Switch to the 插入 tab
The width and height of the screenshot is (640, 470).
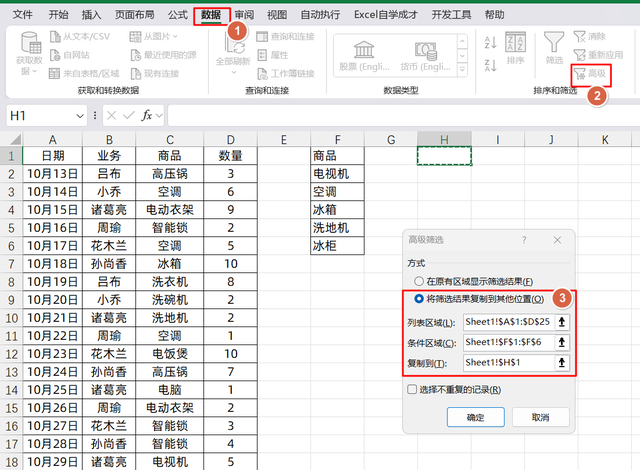pyautogui.click(x=91, y=15)
